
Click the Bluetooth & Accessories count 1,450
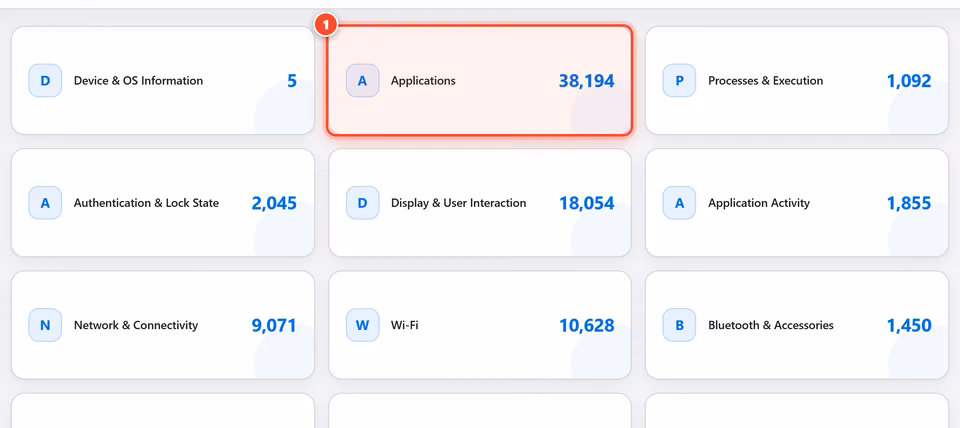pos(909,326)
